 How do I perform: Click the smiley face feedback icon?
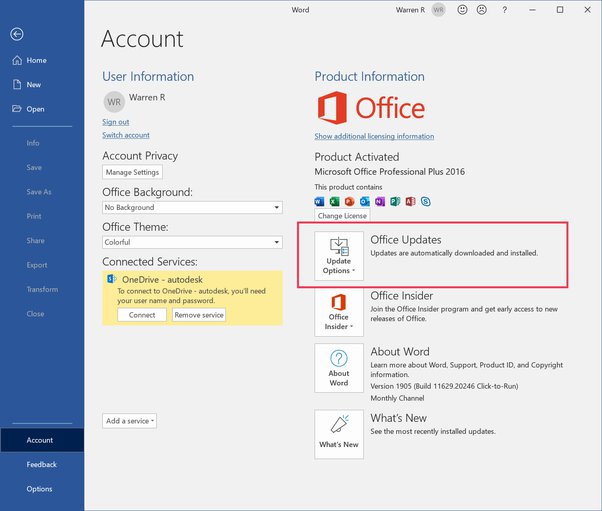[462, 10]
